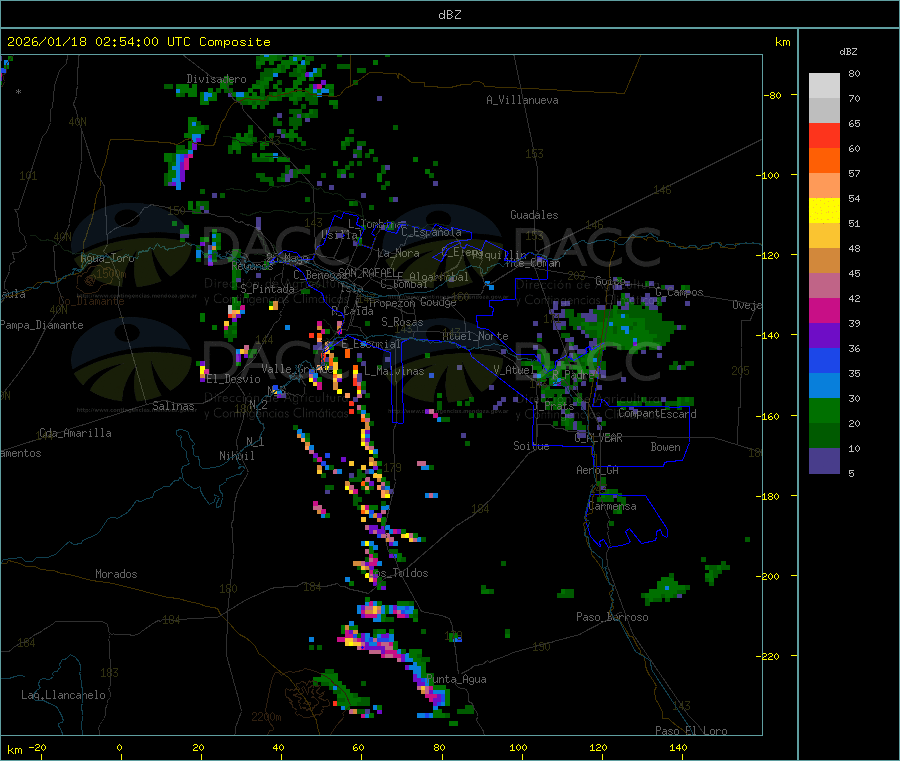The height and width of the screenshot is (761, 900).
Task: Click the purple 5-10 dBZ legend swatch
Action: click(824, 461)
